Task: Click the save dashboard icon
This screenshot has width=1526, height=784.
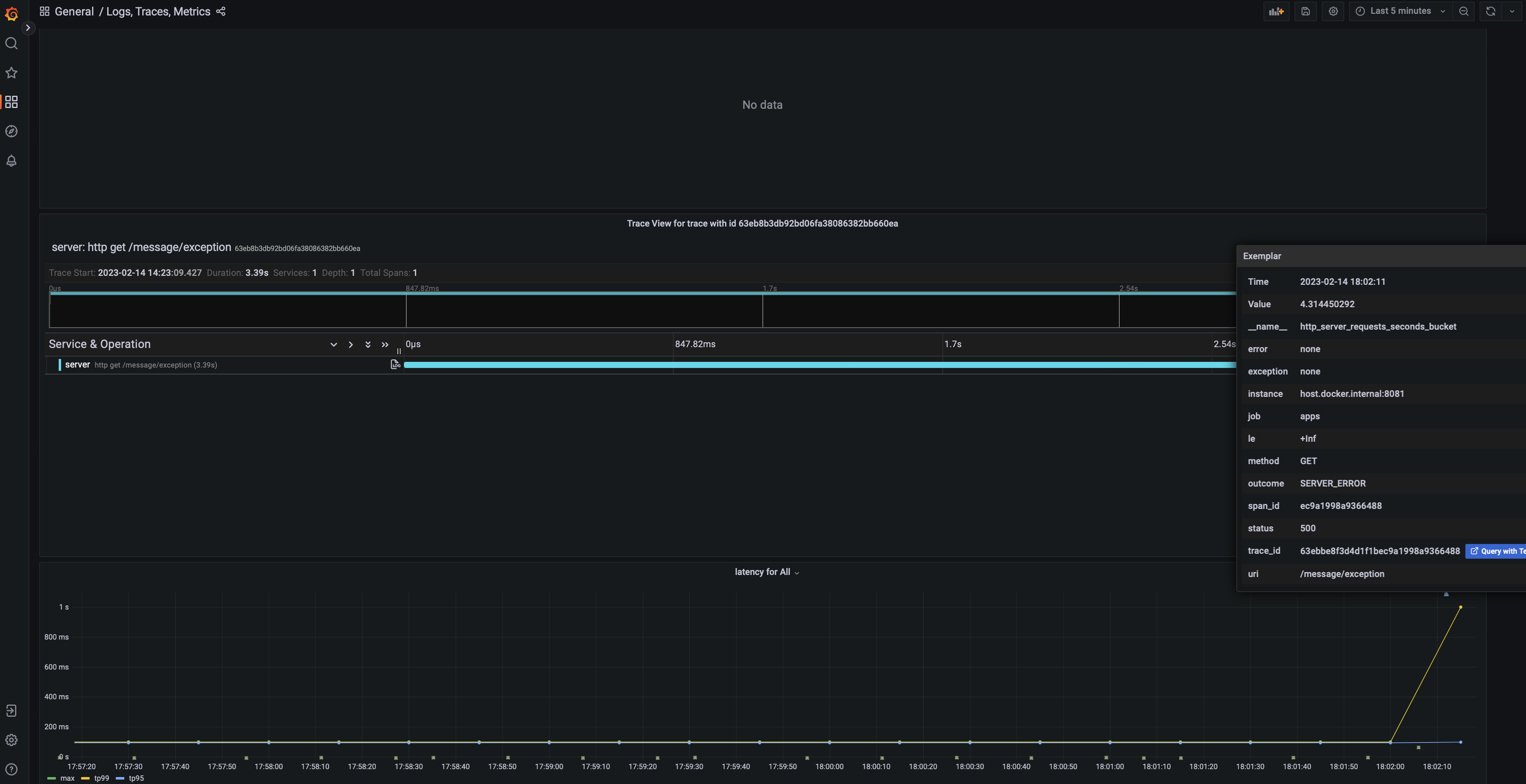Action: pos(1305,11)
